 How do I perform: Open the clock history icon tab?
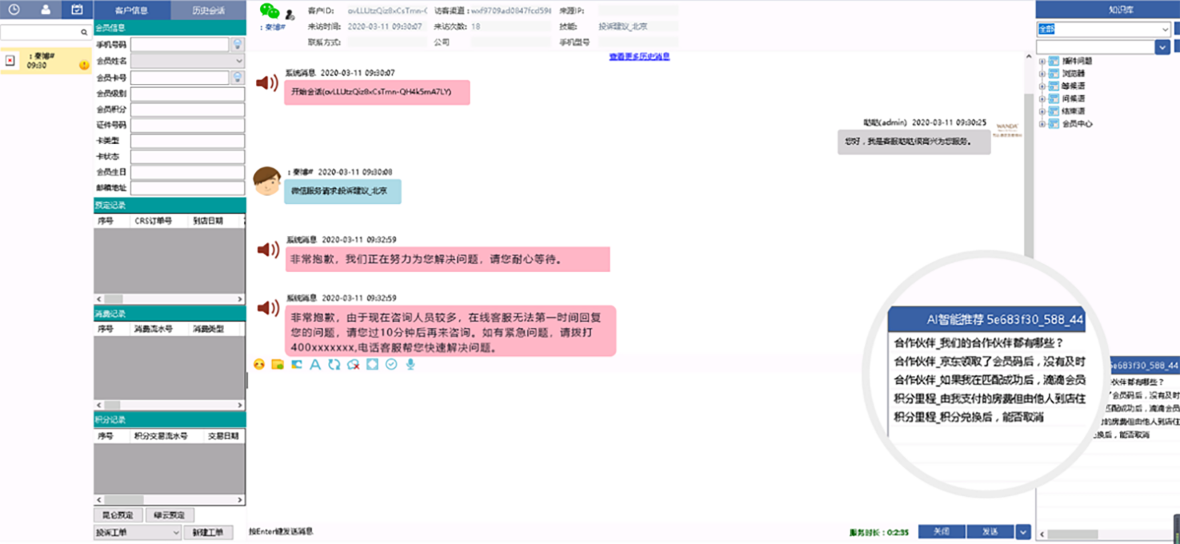pos(14,9)
